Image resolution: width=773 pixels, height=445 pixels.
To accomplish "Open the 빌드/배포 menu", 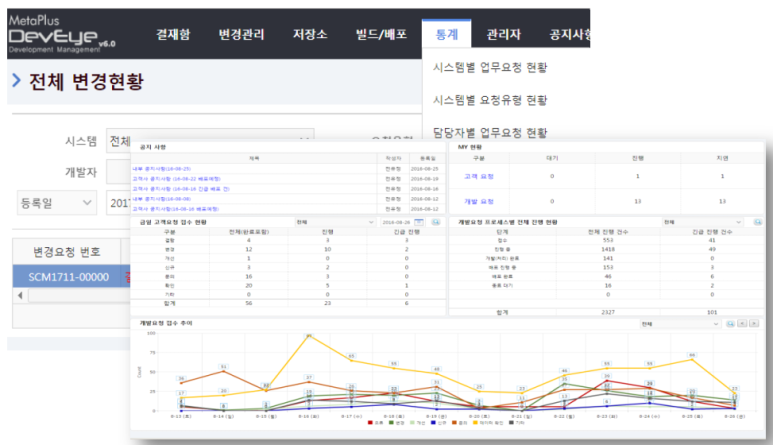I will (382, 34).
